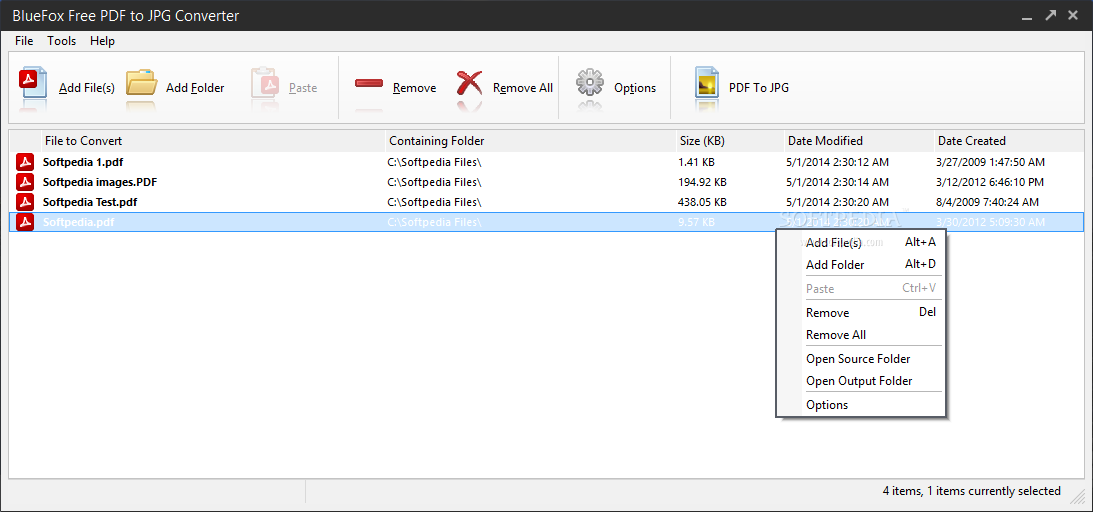Click the 194.92 KB size cell

[702, 183]
